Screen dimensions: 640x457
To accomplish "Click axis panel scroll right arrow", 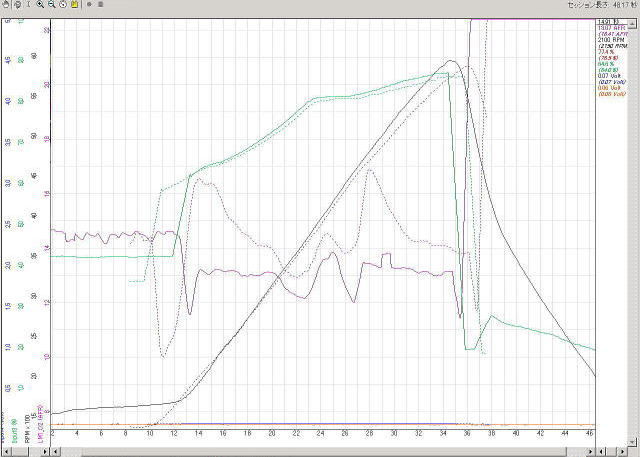I will pyautogui.click(x=45, y=452).
